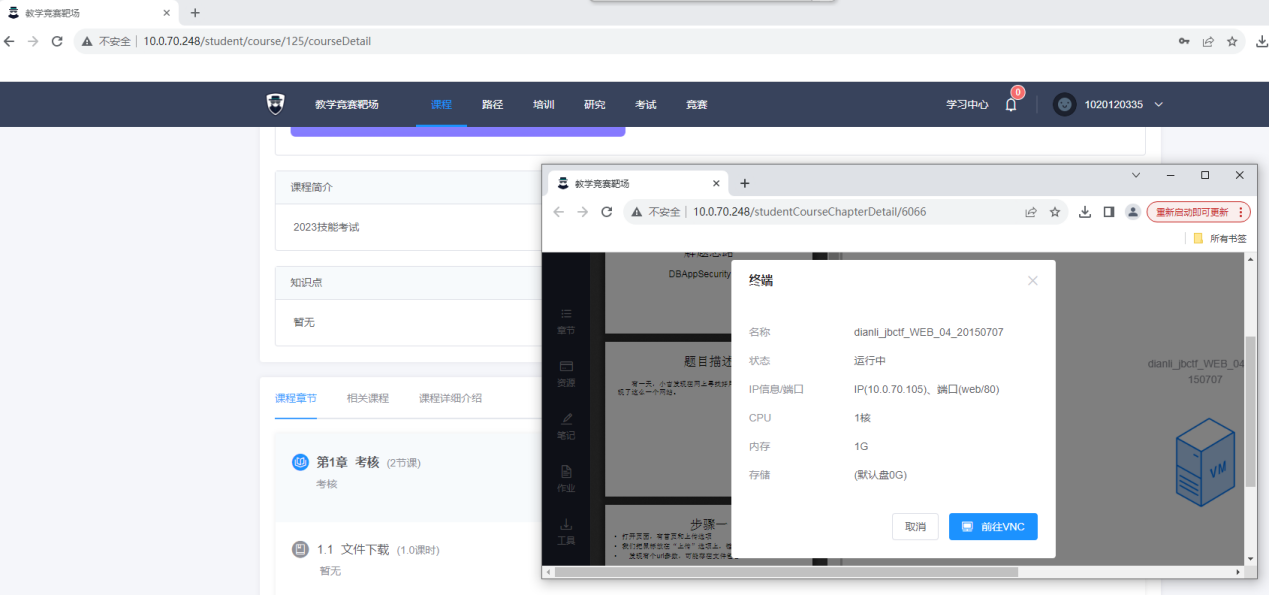The height and width of the screenshot is (595, 1269).
Task: Reload the front popup window's page
Action: 606,212
